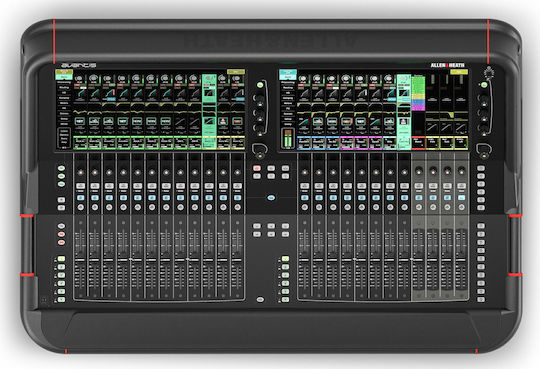This screenshot has width=540, height=369.
Task: Click the Allen & Heath logo
Action: 447,65
